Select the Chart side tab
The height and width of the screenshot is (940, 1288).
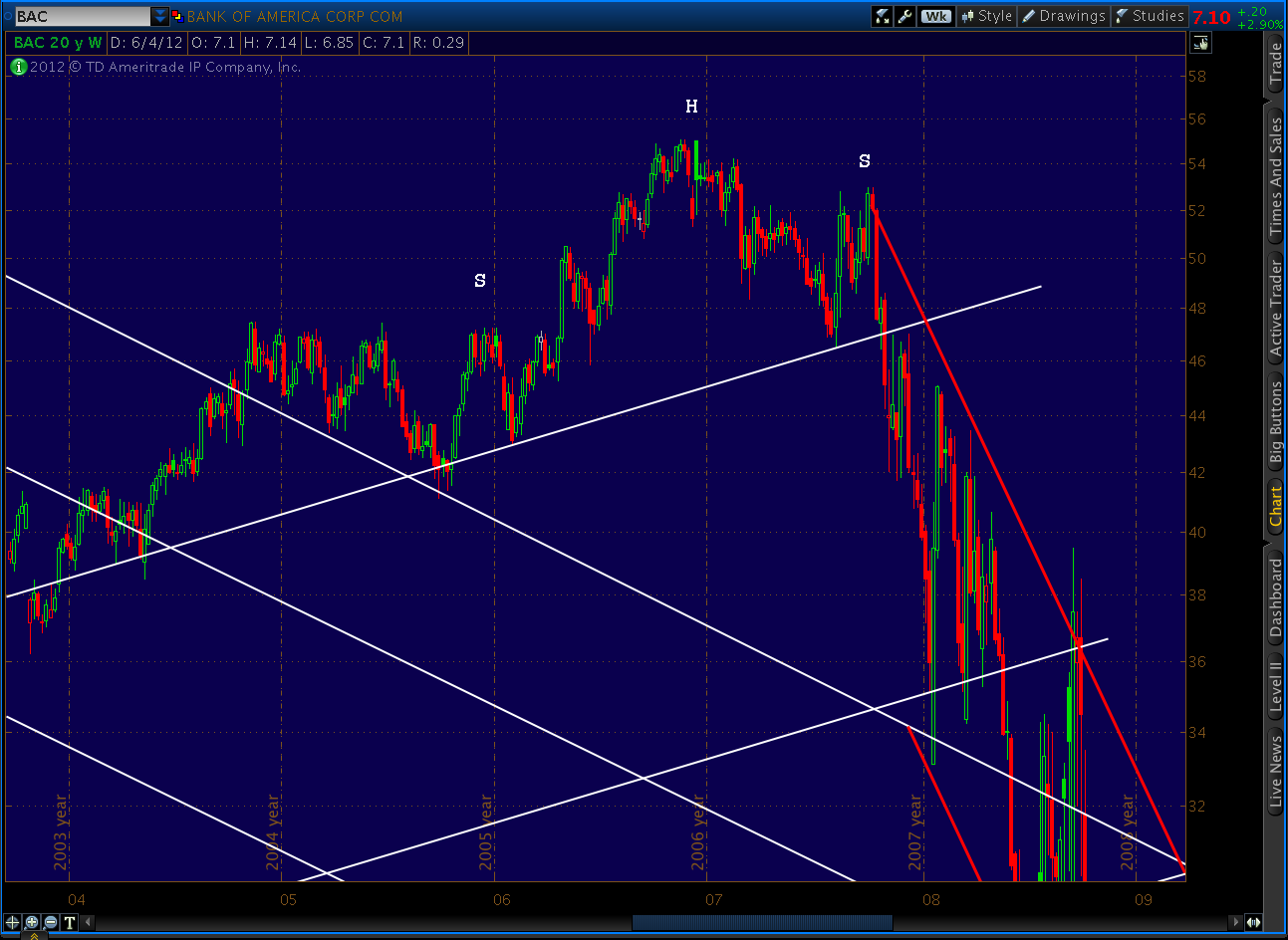click(x=1275, y=507)
